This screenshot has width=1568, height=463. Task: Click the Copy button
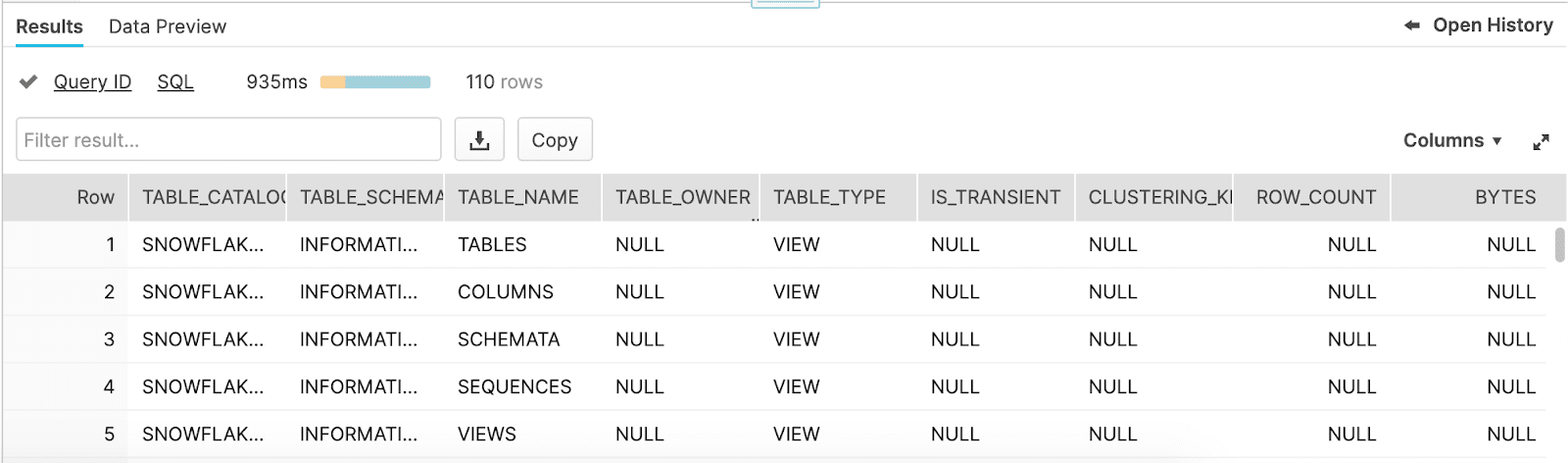555,140
